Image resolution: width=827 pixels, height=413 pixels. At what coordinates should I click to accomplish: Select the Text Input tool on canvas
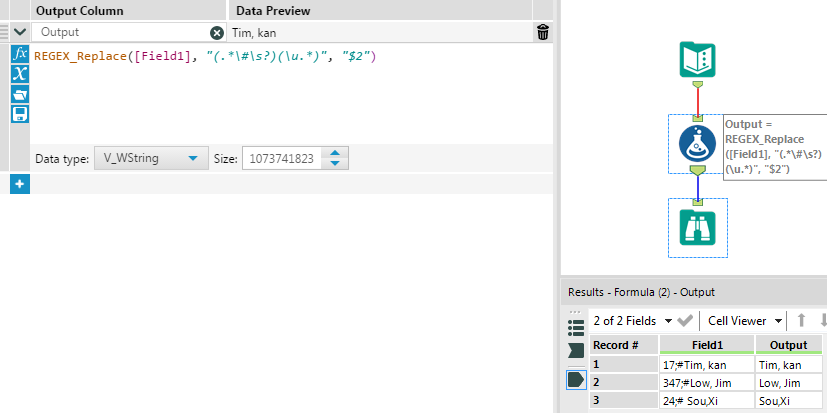(697, 60)
